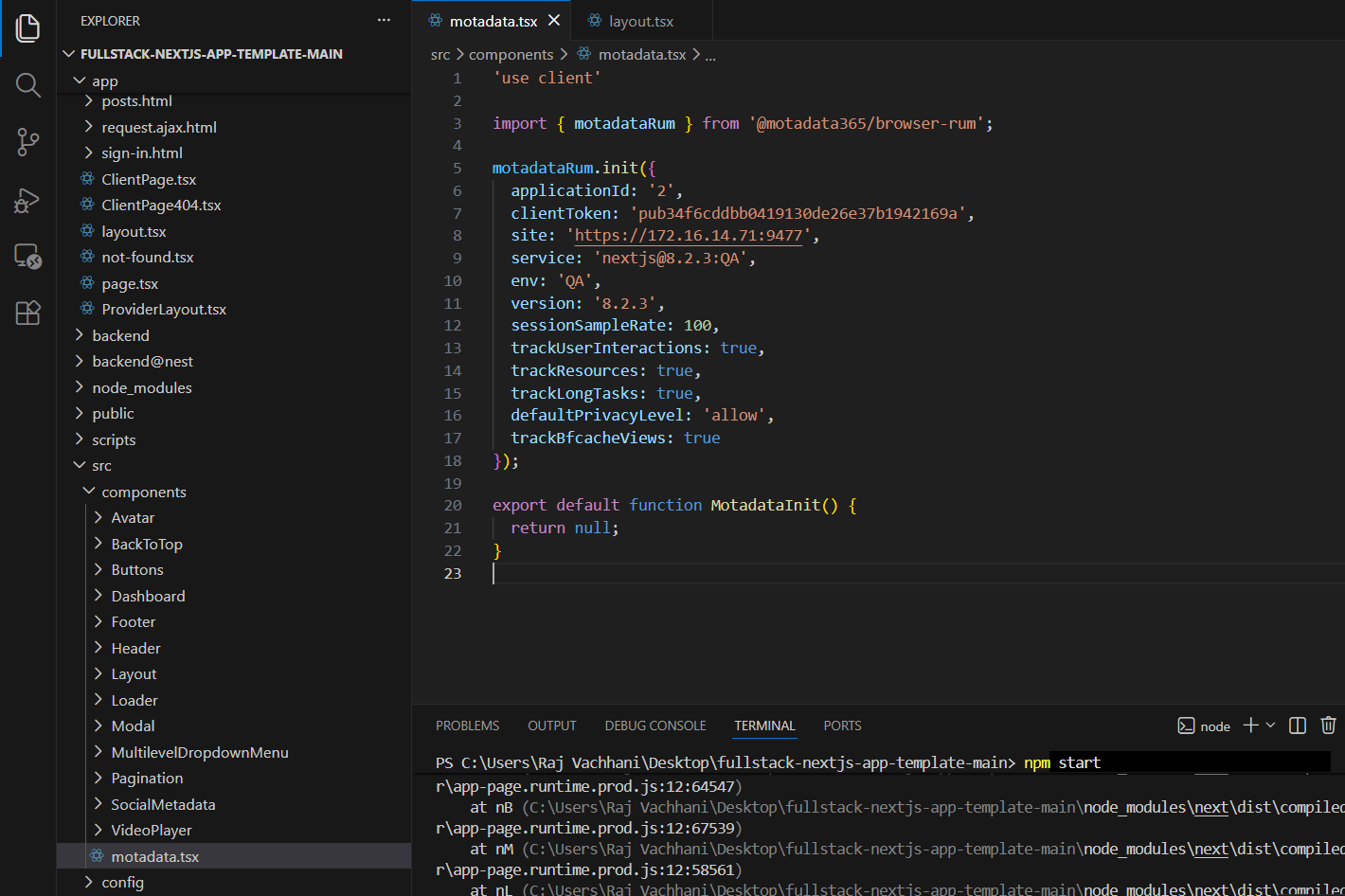Expand the Layout folder

tap(234, 673)
